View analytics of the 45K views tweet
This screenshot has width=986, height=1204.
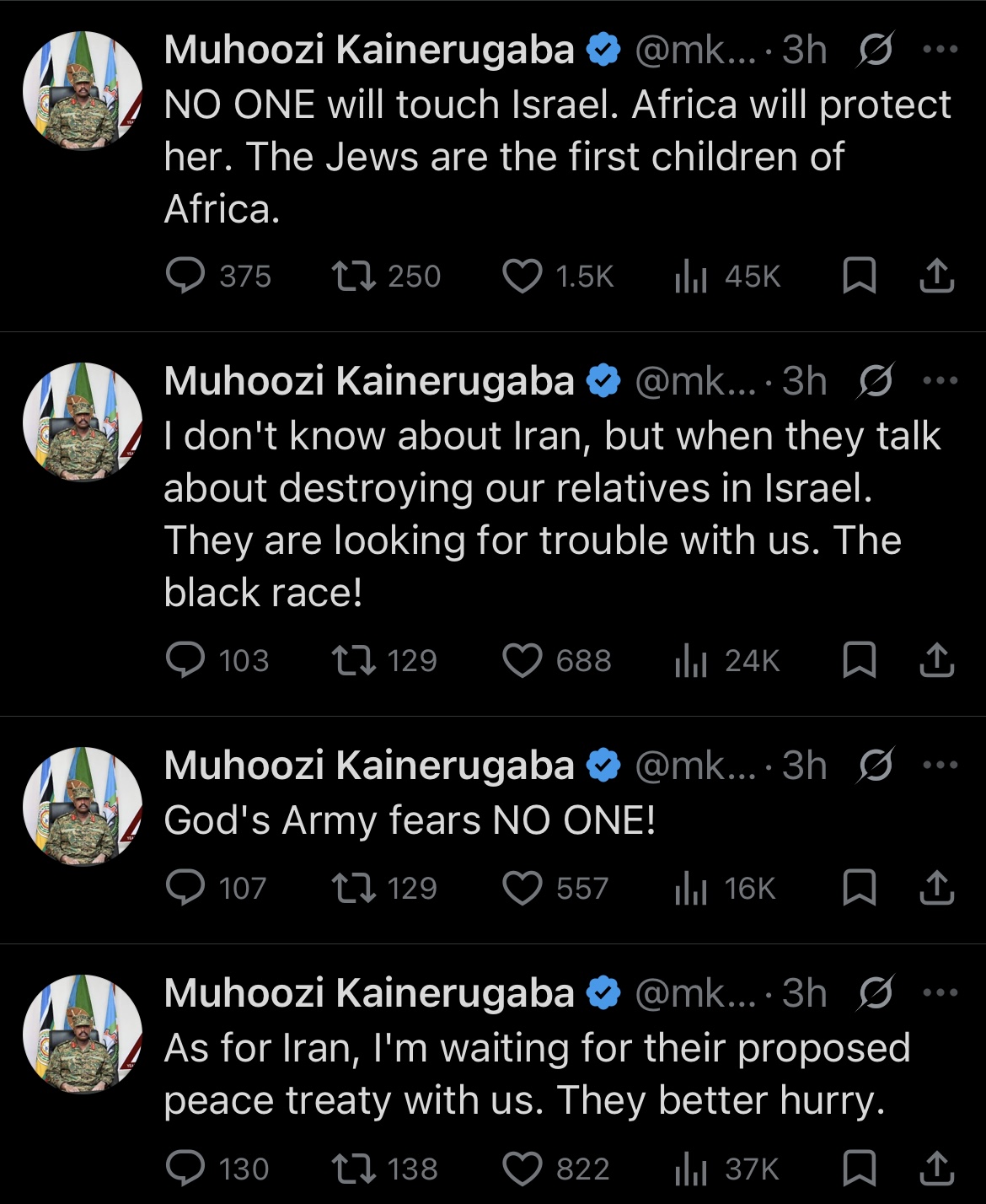click(x=691, y=277)
